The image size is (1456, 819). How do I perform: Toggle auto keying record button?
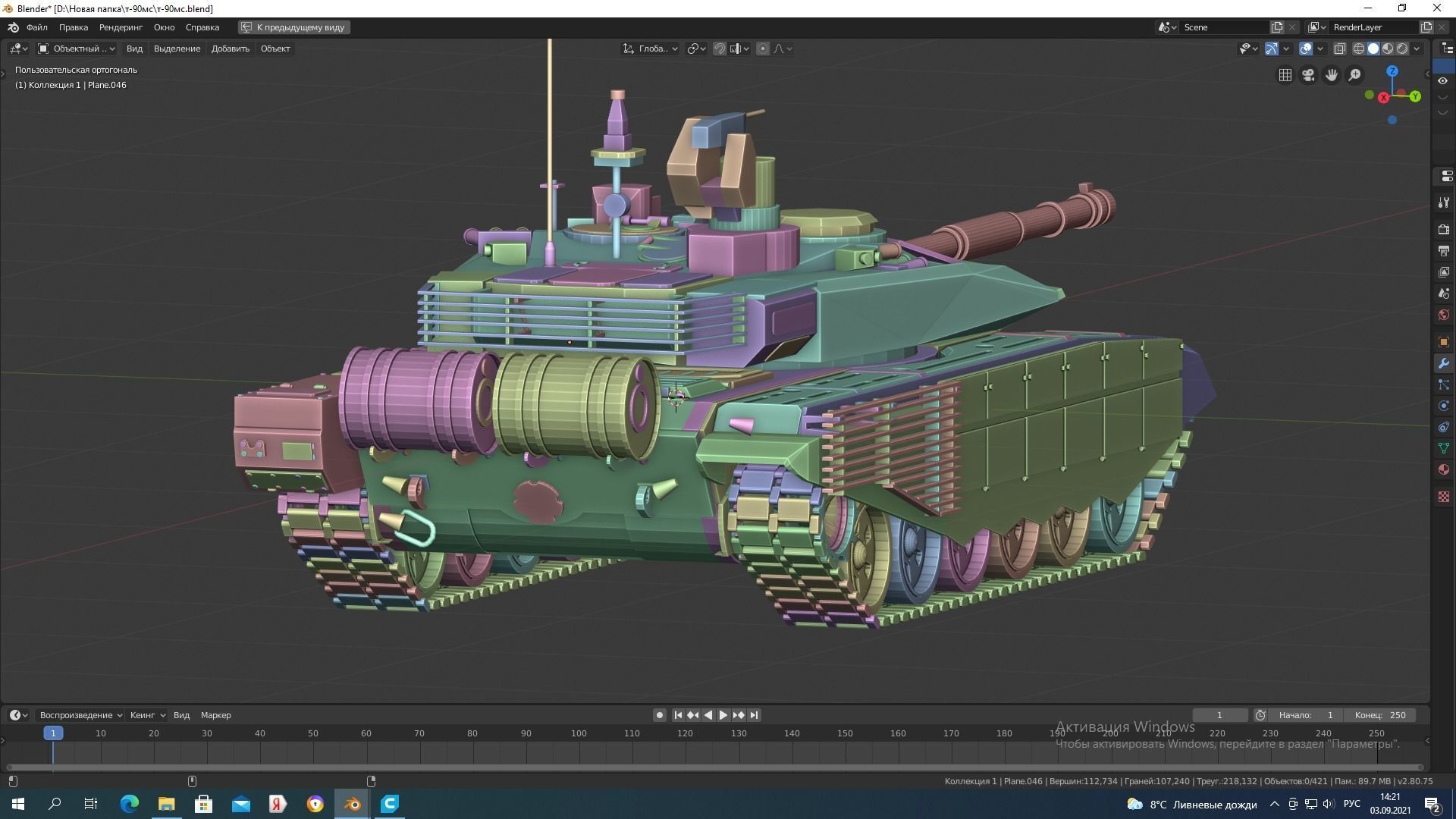click(660, 715)
